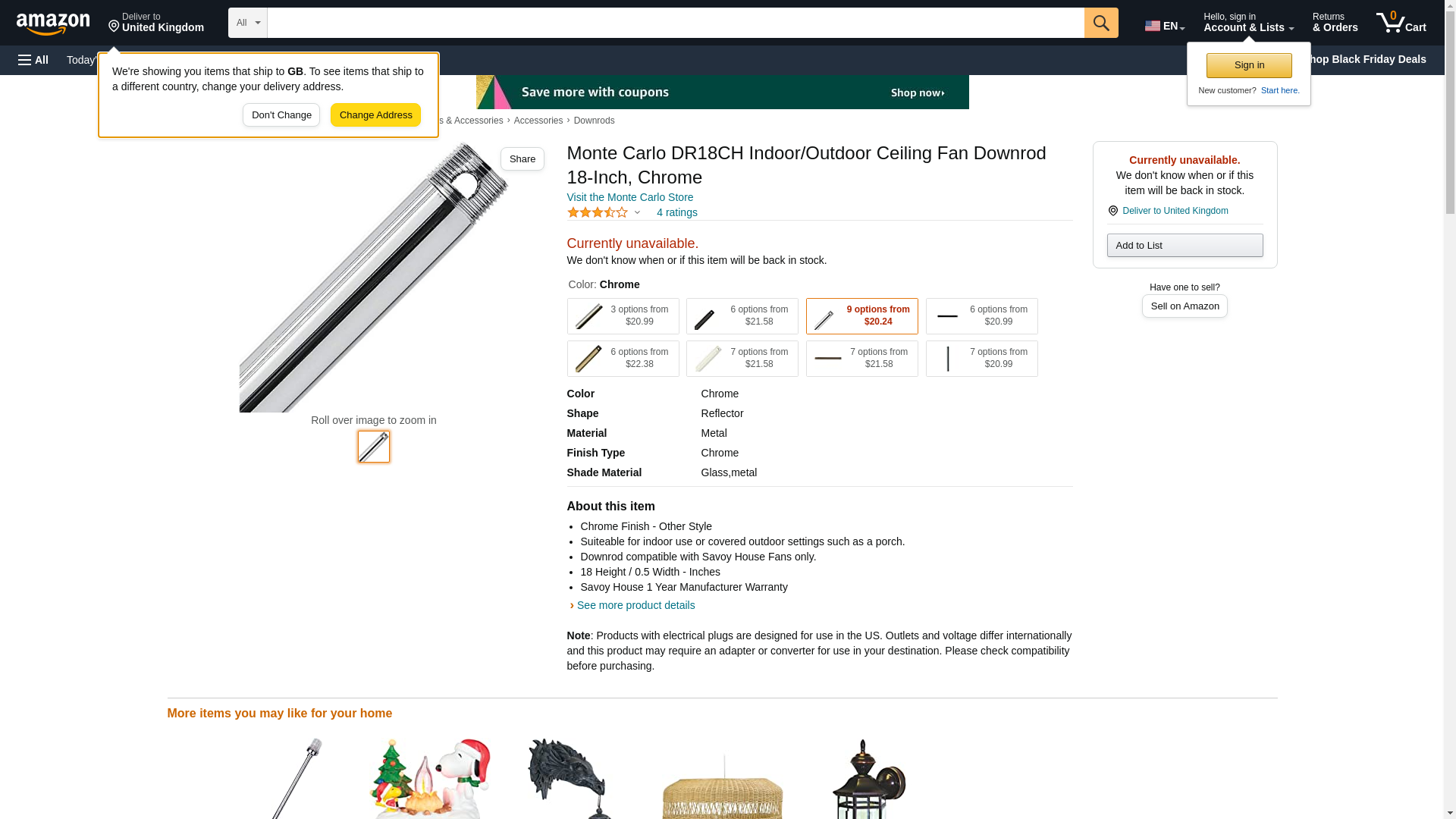
Task: Select the 6 options from $22.38 color
Action: point(623,359)
